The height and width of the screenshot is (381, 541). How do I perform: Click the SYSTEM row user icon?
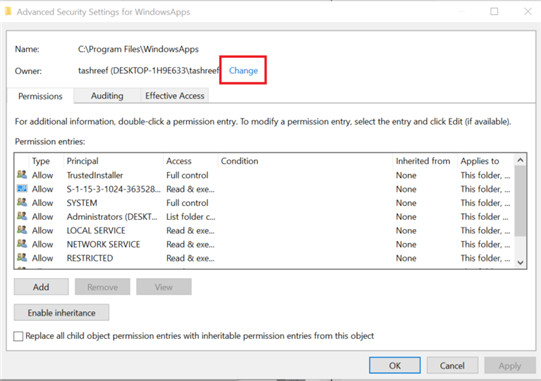22,202
